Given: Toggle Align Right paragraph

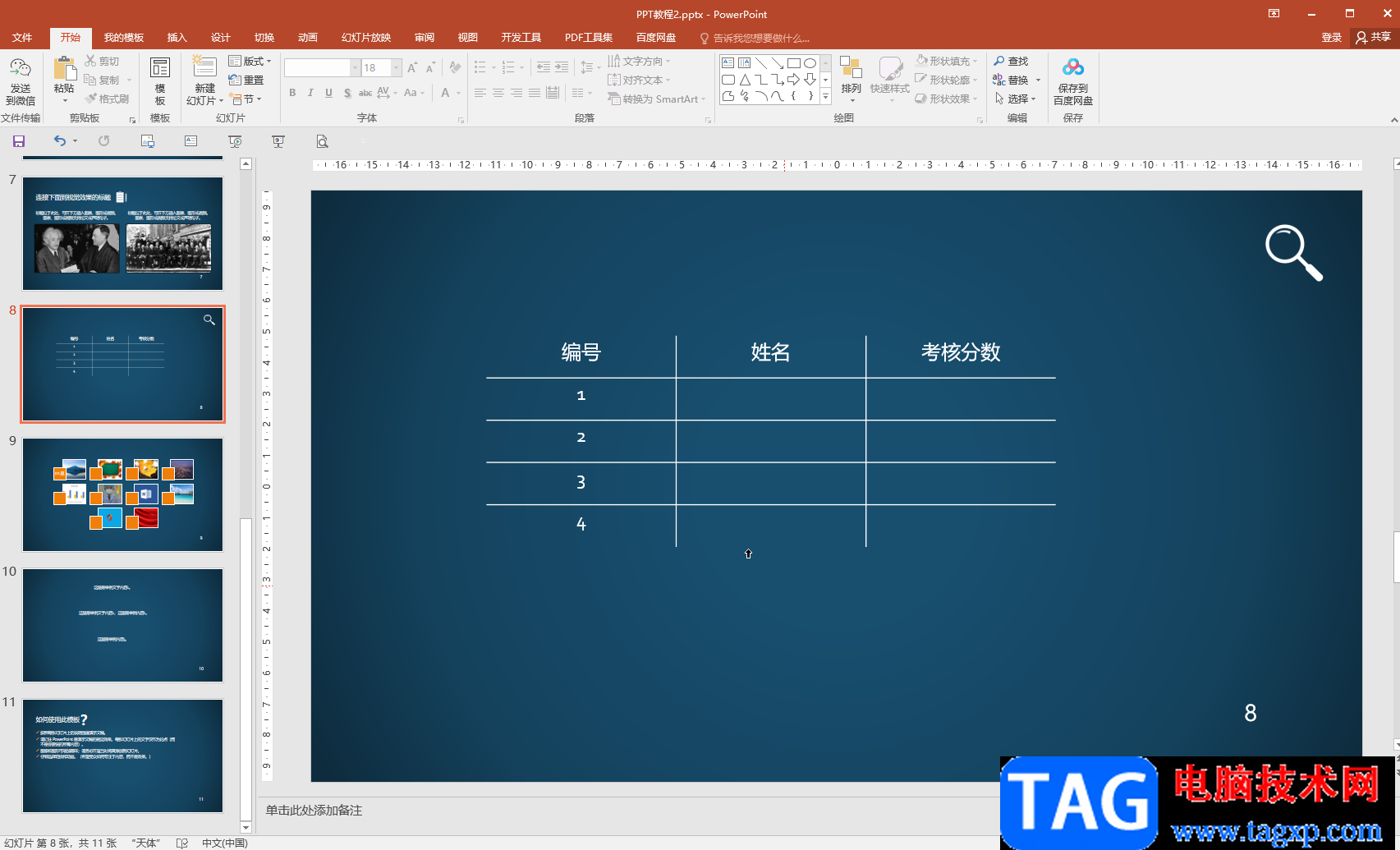Looking at the screenshot, I should click(516, 93).
